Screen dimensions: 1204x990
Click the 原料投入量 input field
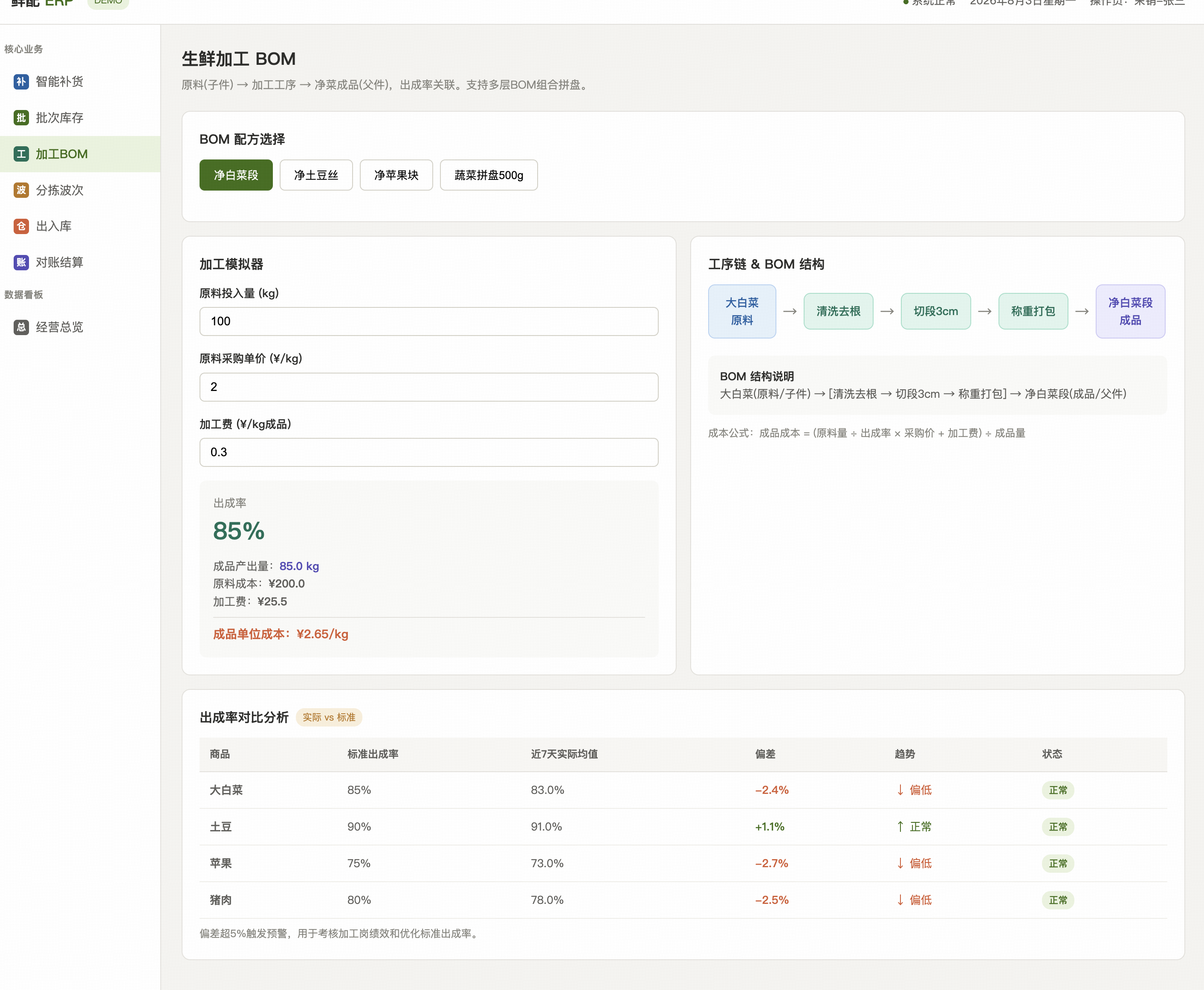[x=429, y=321]
